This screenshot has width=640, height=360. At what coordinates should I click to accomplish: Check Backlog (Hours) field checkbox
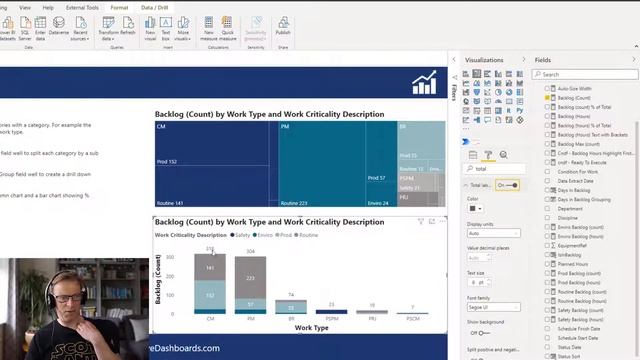pyautogui.click(x=547, y=116)
